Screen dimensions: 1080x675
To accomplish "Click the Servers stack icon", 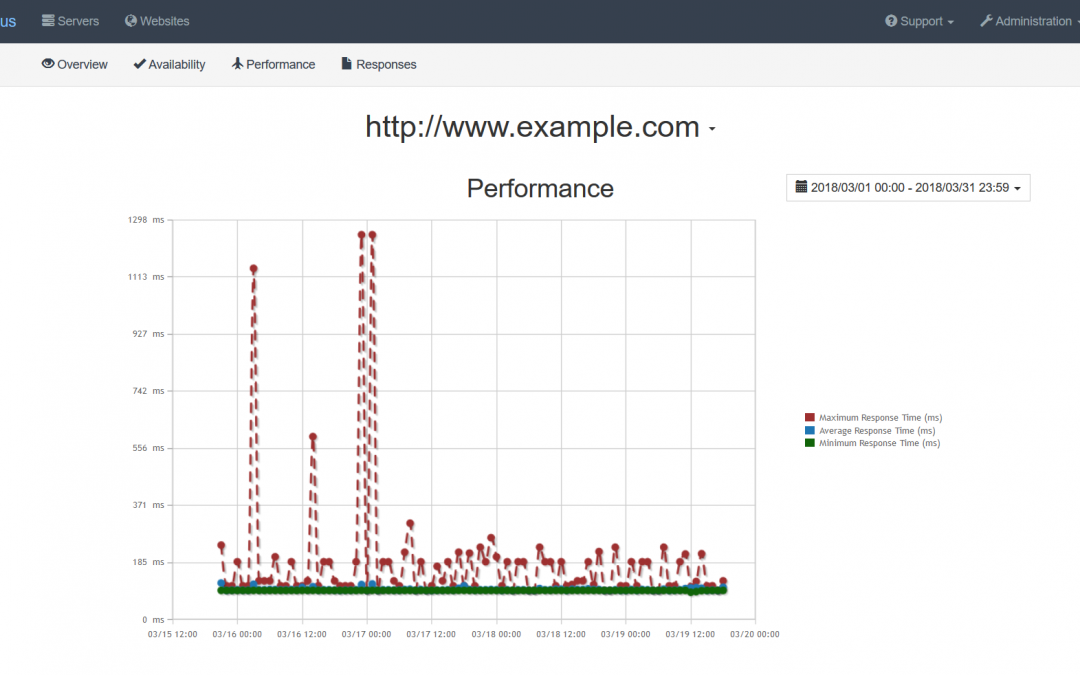I will click(x=48, y=21).
